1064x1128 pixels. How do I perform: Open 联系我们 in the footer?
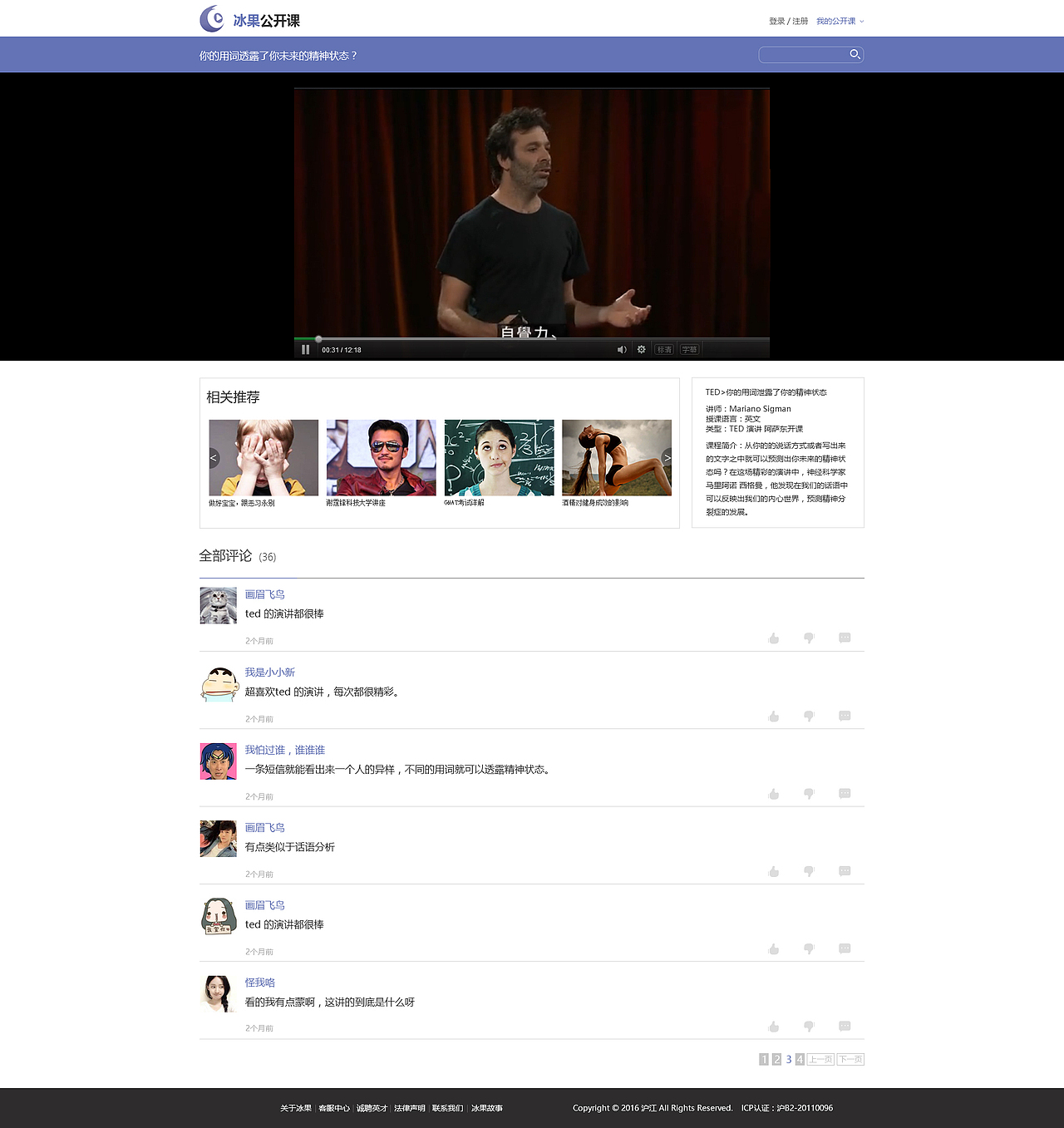(x=448, y=1108)
